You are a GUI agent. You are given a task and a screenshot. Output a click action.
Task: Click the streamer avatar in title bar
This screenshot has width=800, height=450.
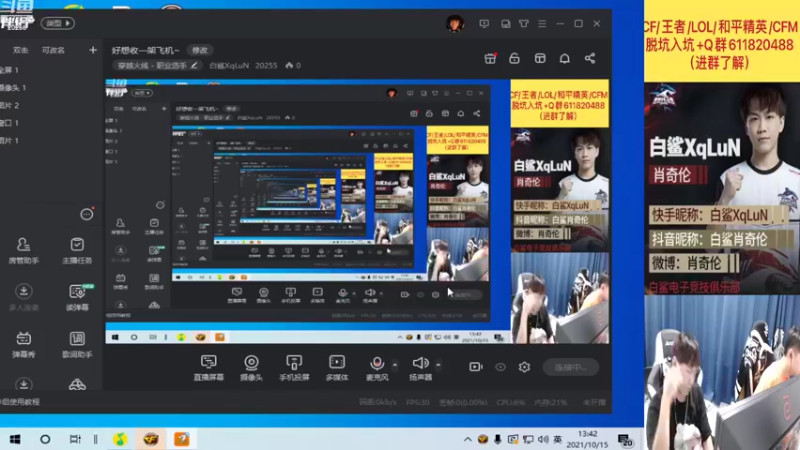click(x=455, y=23)
